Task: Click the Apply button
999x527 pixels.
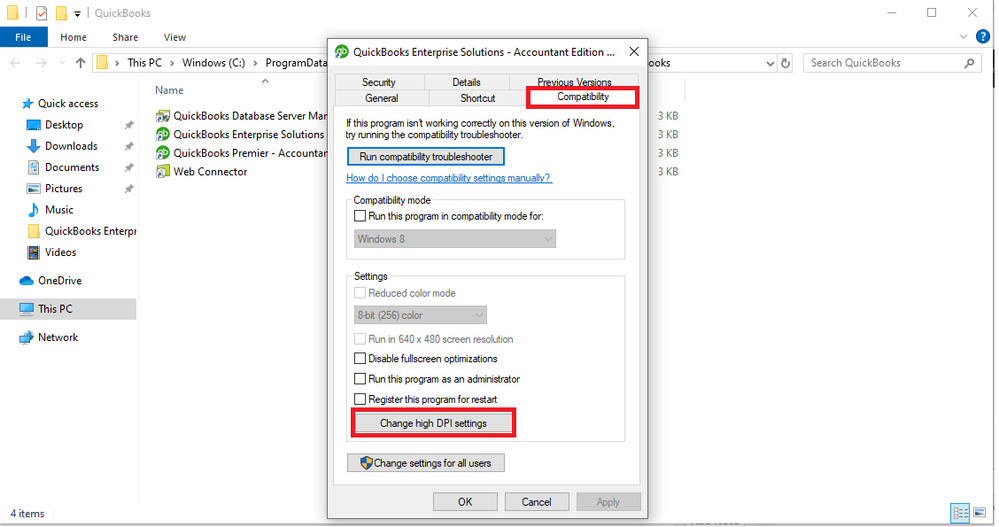Action: click(x=608, y=502)
